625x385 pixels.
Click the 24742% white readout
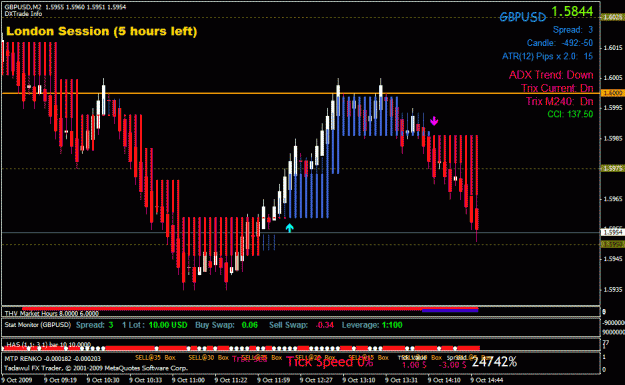[494, 362]
